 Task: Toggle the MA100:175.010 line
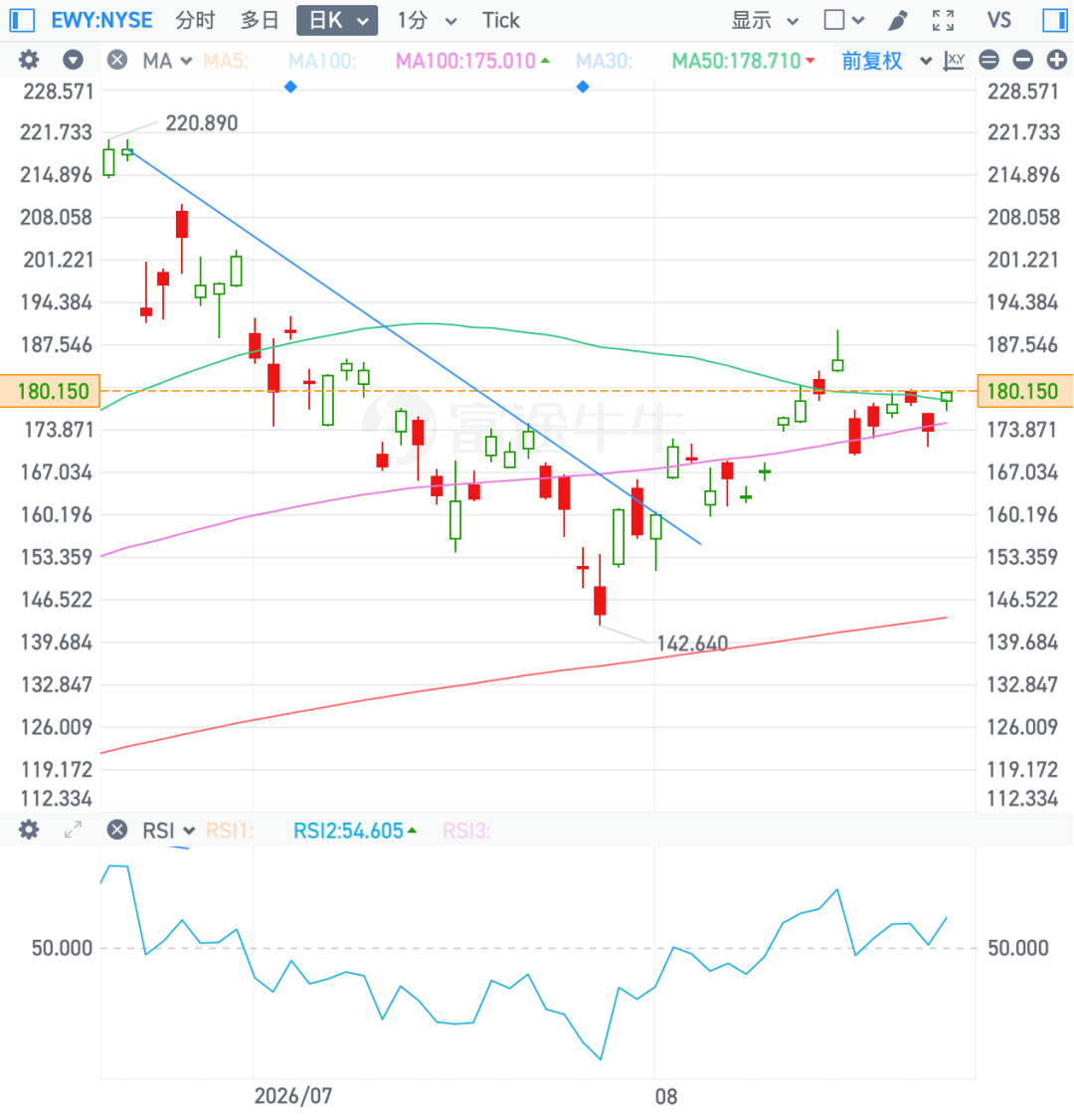[472, 61]
